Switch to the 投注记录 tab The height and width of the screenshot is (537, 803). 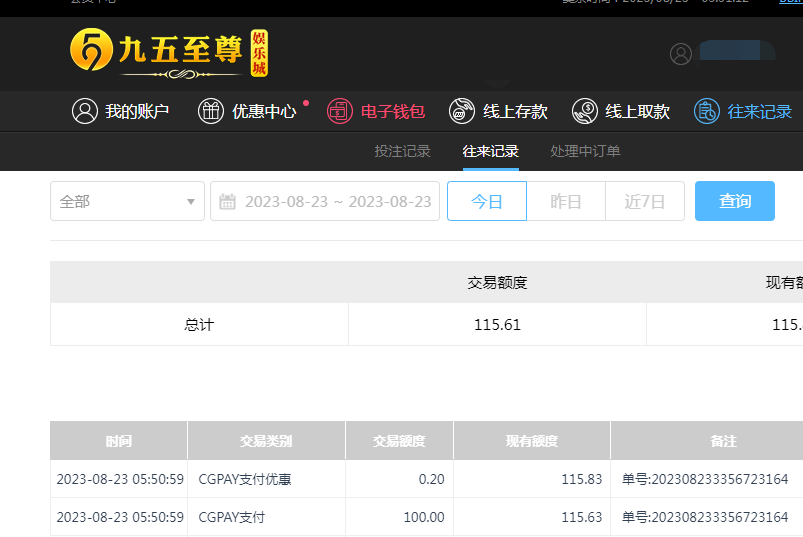[402, 151]
